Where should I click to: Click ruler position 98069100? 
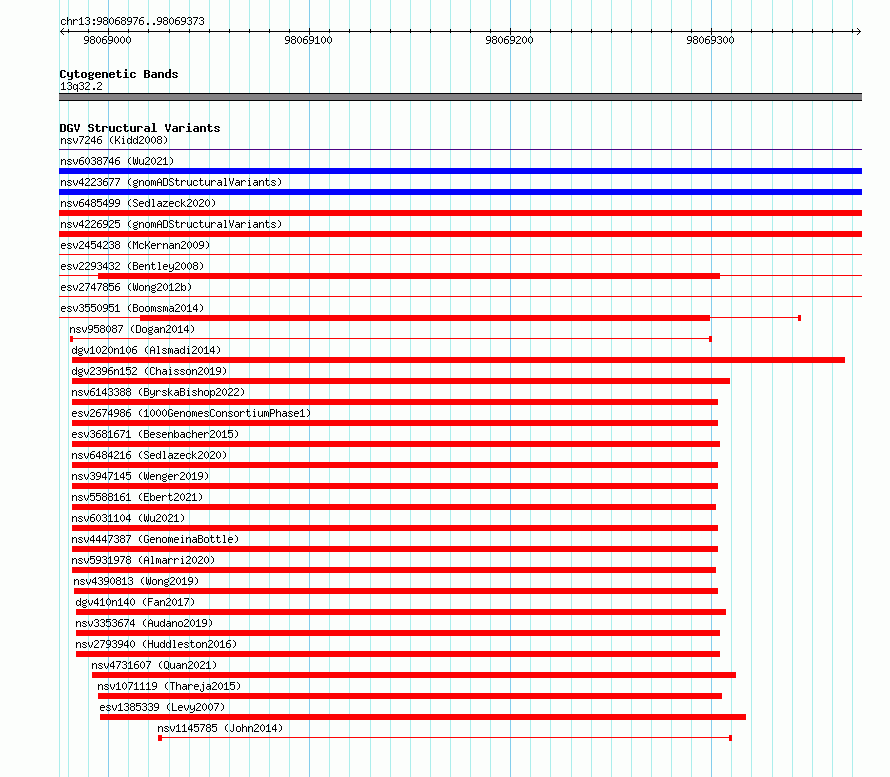(x=308, y=40)
